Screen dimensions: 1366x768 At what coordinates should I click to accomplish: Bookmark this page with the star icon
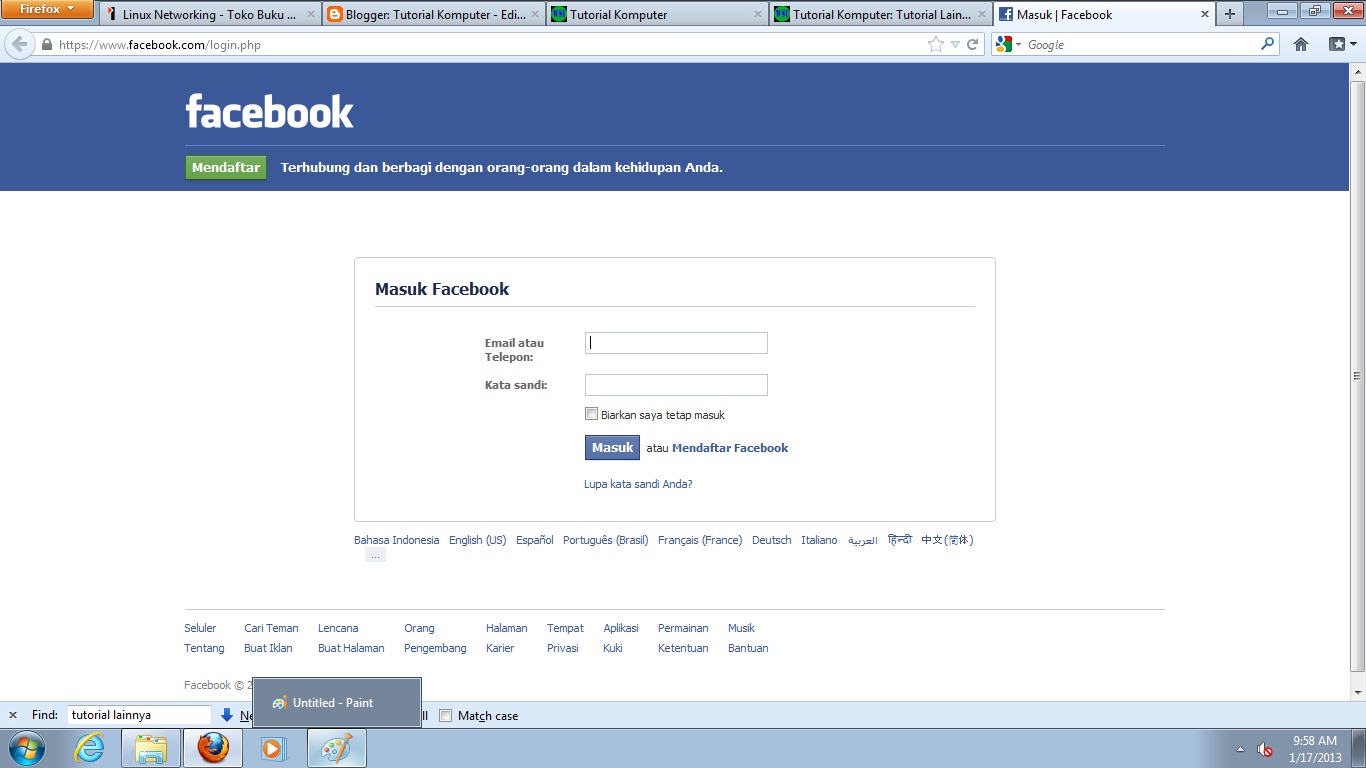[936, 44]
